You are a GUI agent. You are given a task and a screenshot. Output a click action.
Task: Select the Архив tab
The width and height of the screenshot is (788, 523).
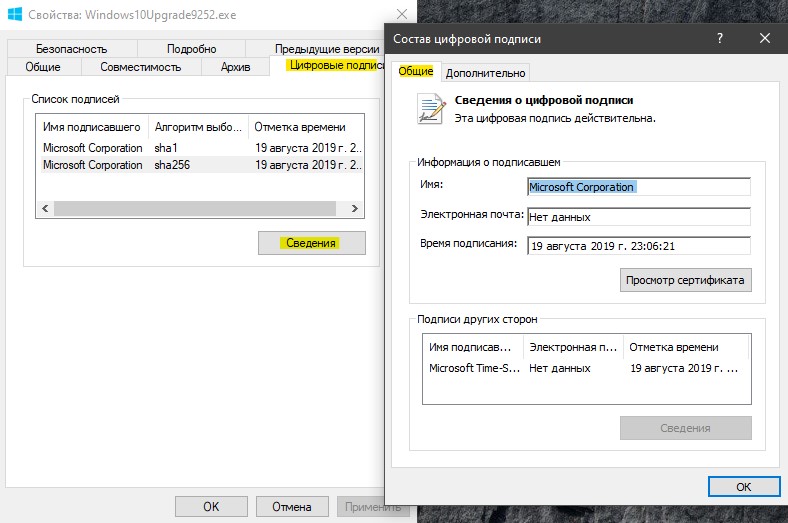point(235,67)
